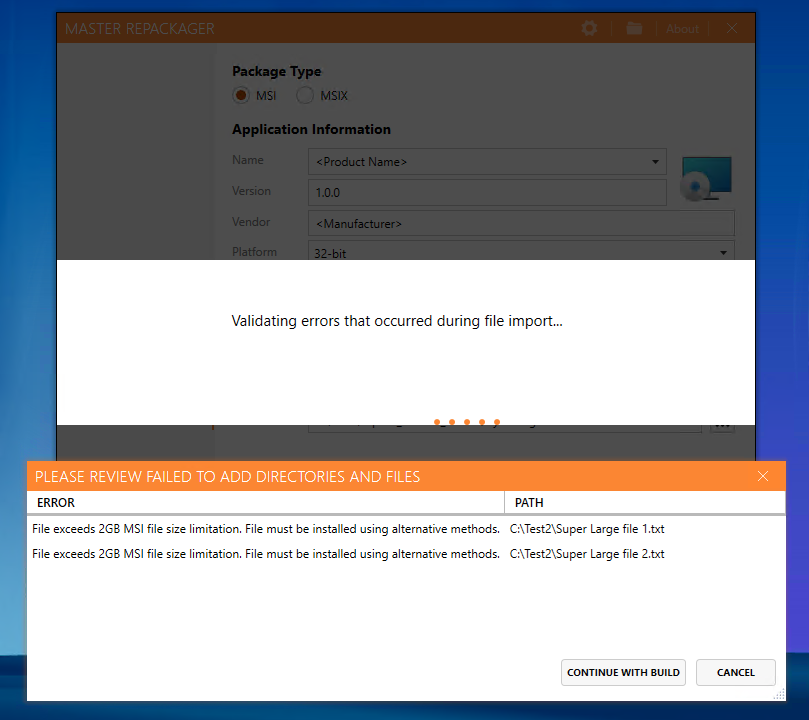
Task: Close the failed files review dialog
Action: (763, 476)
